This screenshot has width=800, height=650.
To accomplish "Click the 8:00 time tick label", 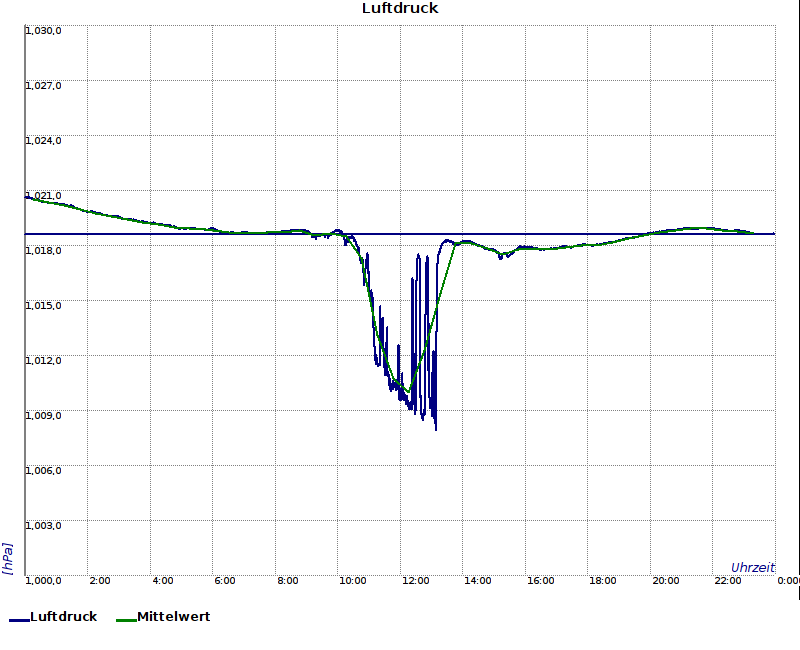I will tap(288, 581).
